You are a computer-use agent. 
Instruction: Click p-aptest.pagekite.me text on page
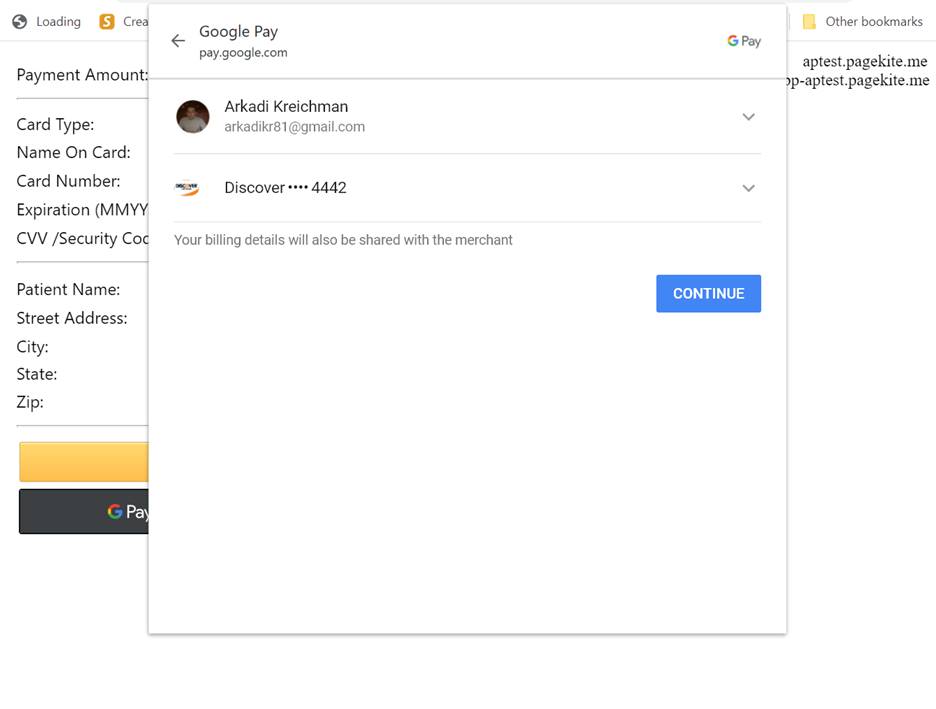(x=858, y=80)
